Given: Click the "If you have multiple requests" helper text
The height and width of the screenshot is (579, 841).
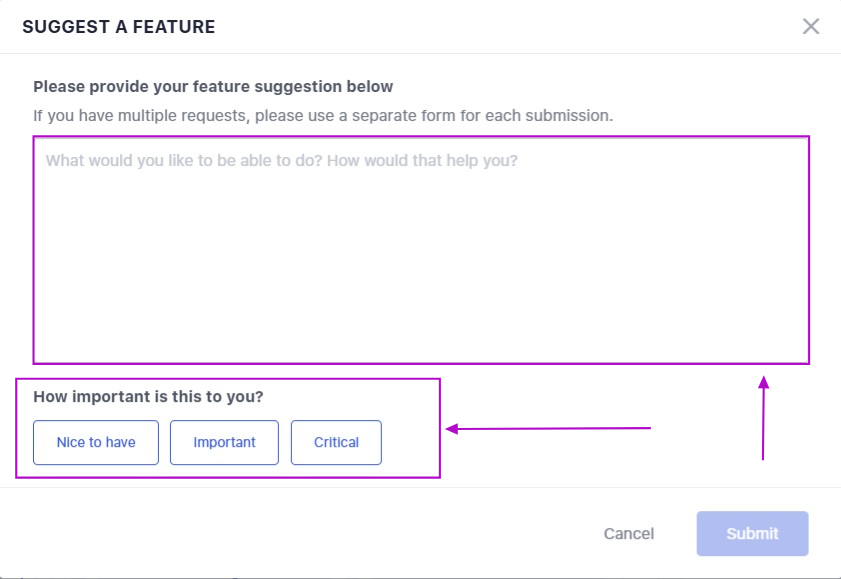Looking at the screenshot, I should click(140, 116).
